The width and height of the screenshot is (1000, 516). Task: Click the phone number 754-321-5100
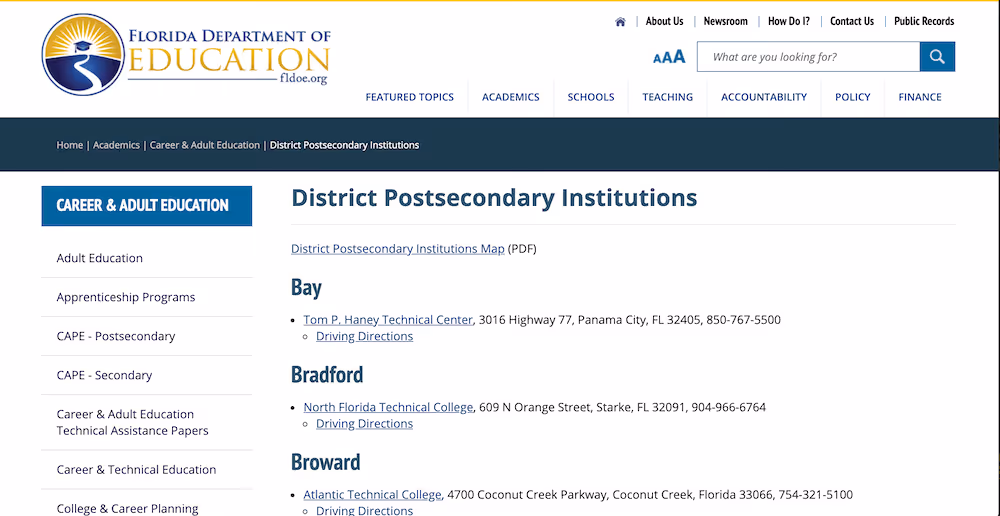point(815,494)
